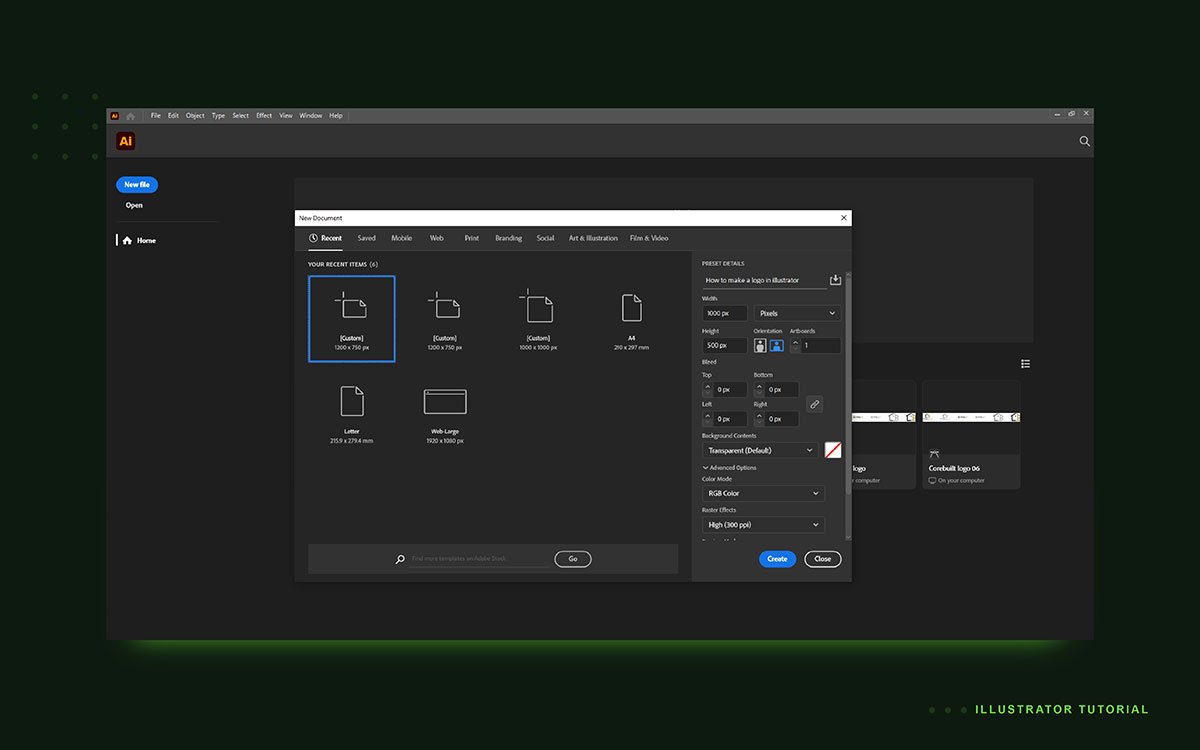Open the Background Contents Transparent dropdown
Viewport: 1200px width, 750px height.
point(760,450)
